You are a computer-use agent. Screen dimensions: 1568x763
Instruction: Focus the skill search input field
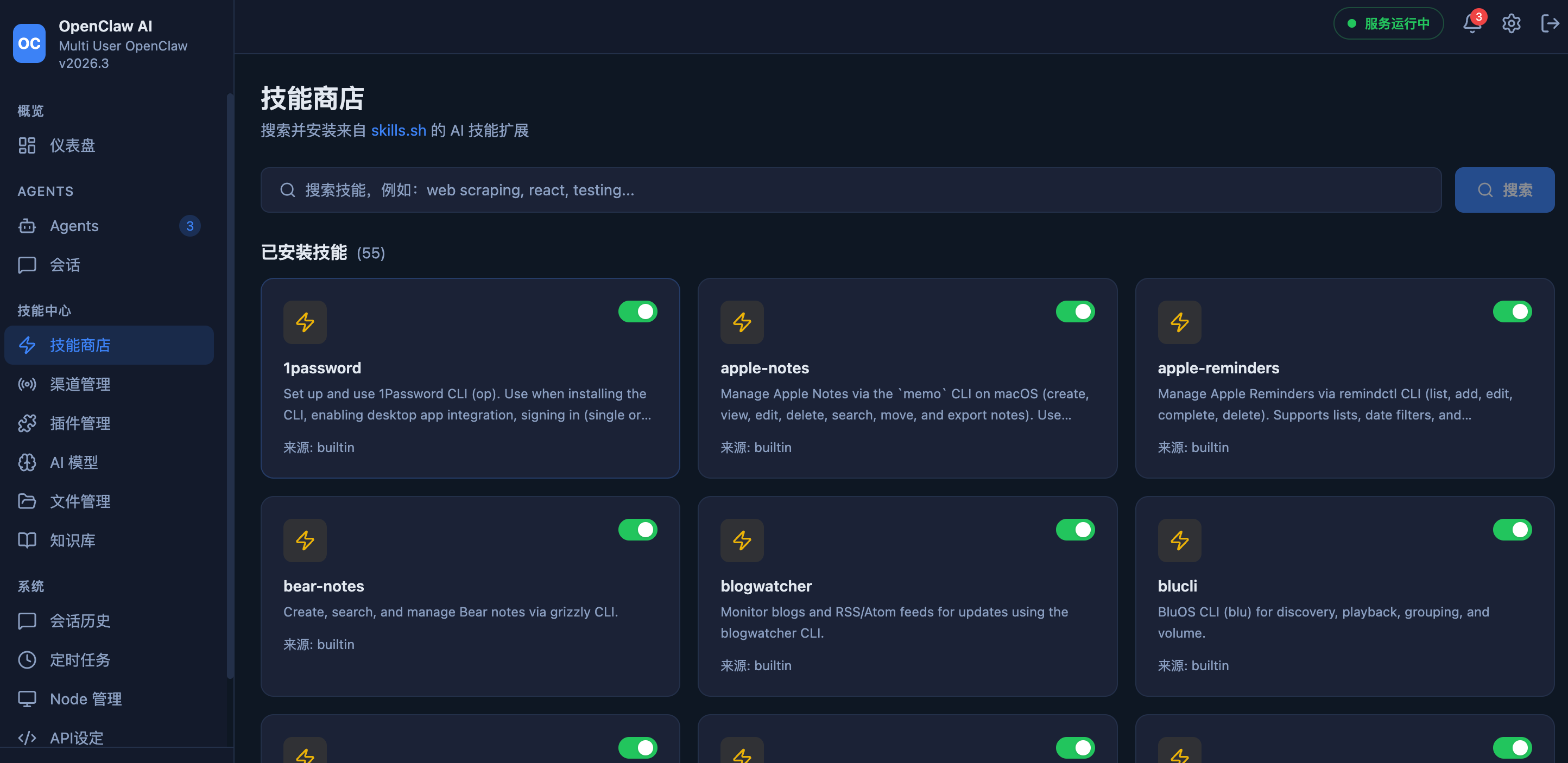click(x=851, y=190)
